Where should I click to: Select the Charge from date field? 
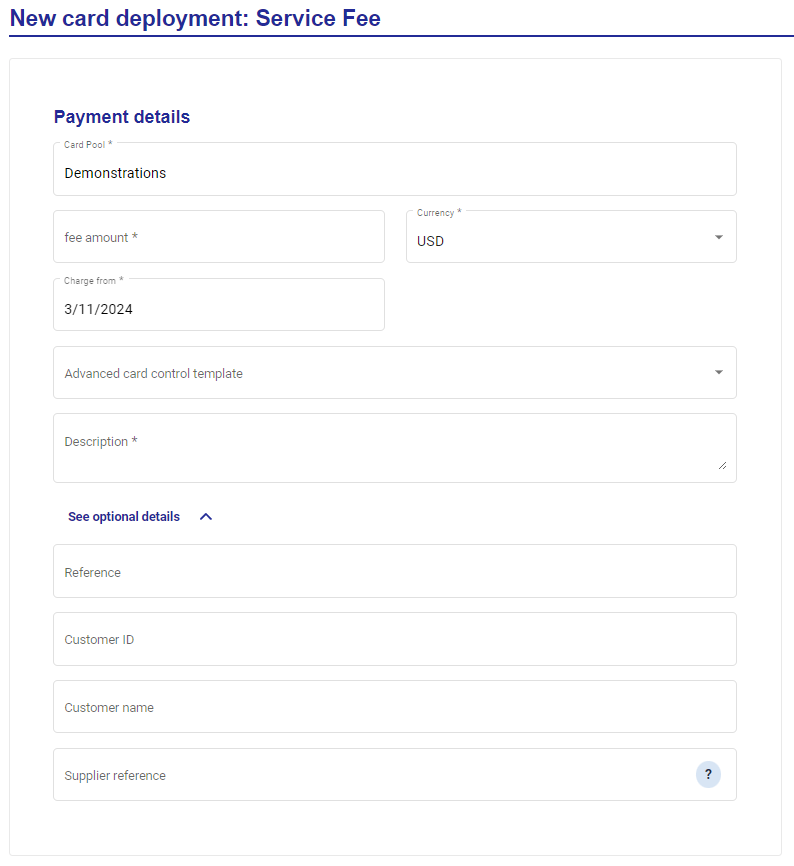[x=219, y=304]
